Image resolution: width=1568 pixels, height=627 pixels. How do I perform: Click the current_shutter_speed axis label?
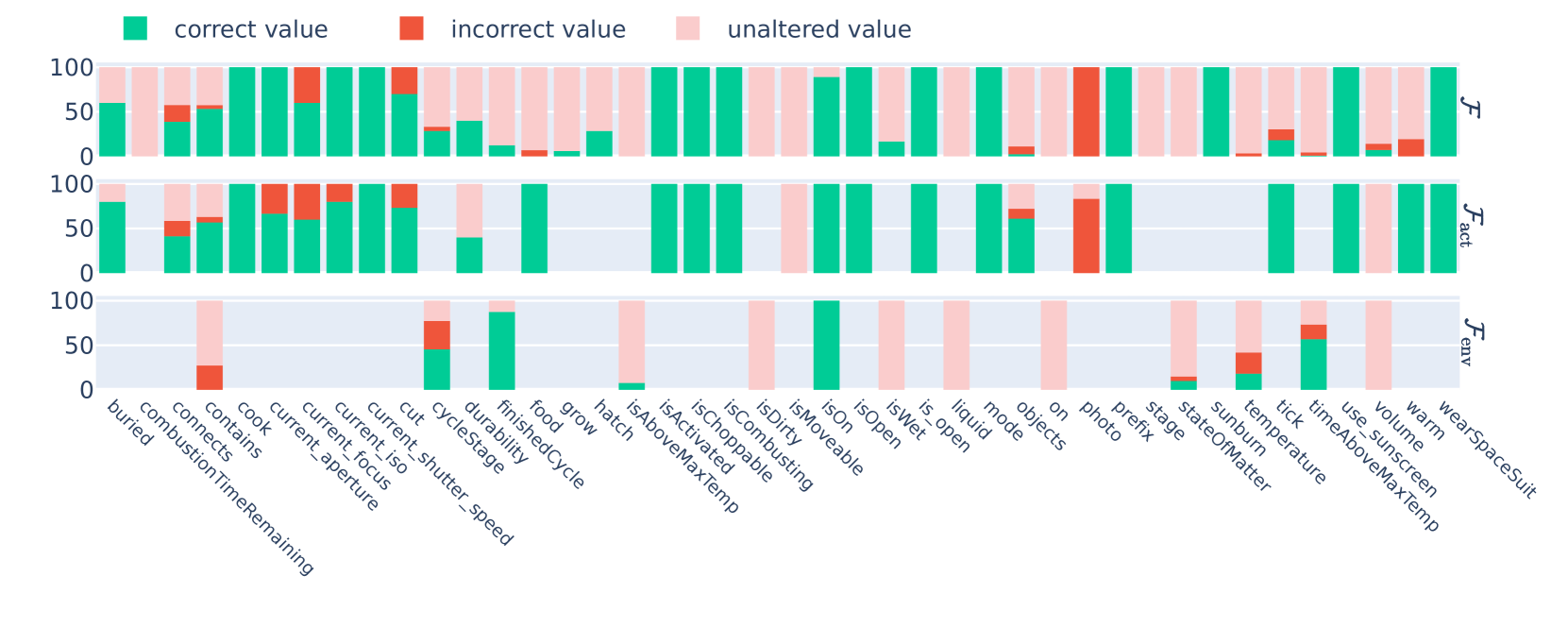pyautogui.click(x=440, y=474)
